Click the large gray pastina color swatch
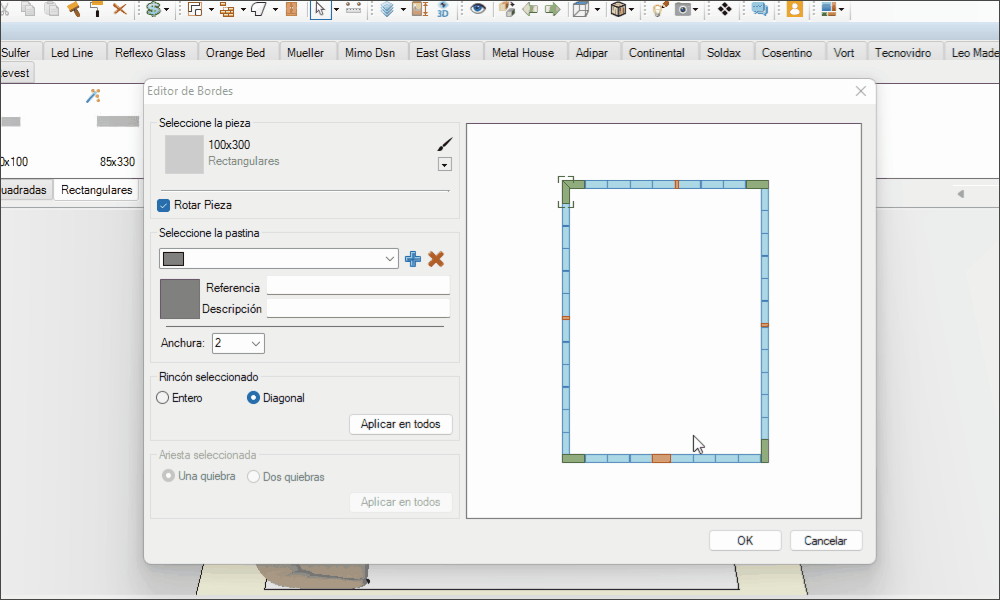1000x600 pixels. click(x=180, y=298)
